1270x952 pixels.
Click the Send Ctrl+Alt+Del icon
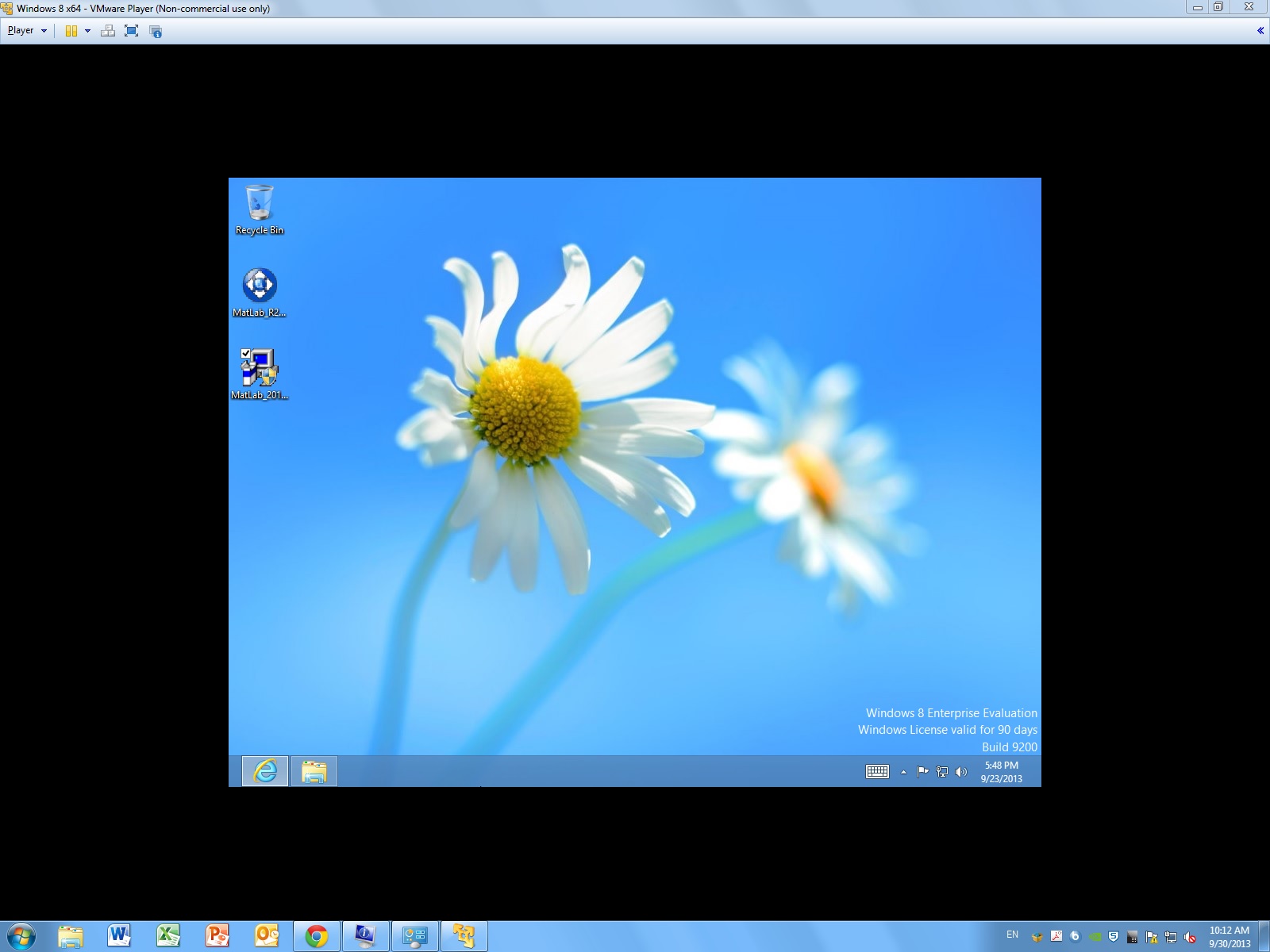pos(108,31)
